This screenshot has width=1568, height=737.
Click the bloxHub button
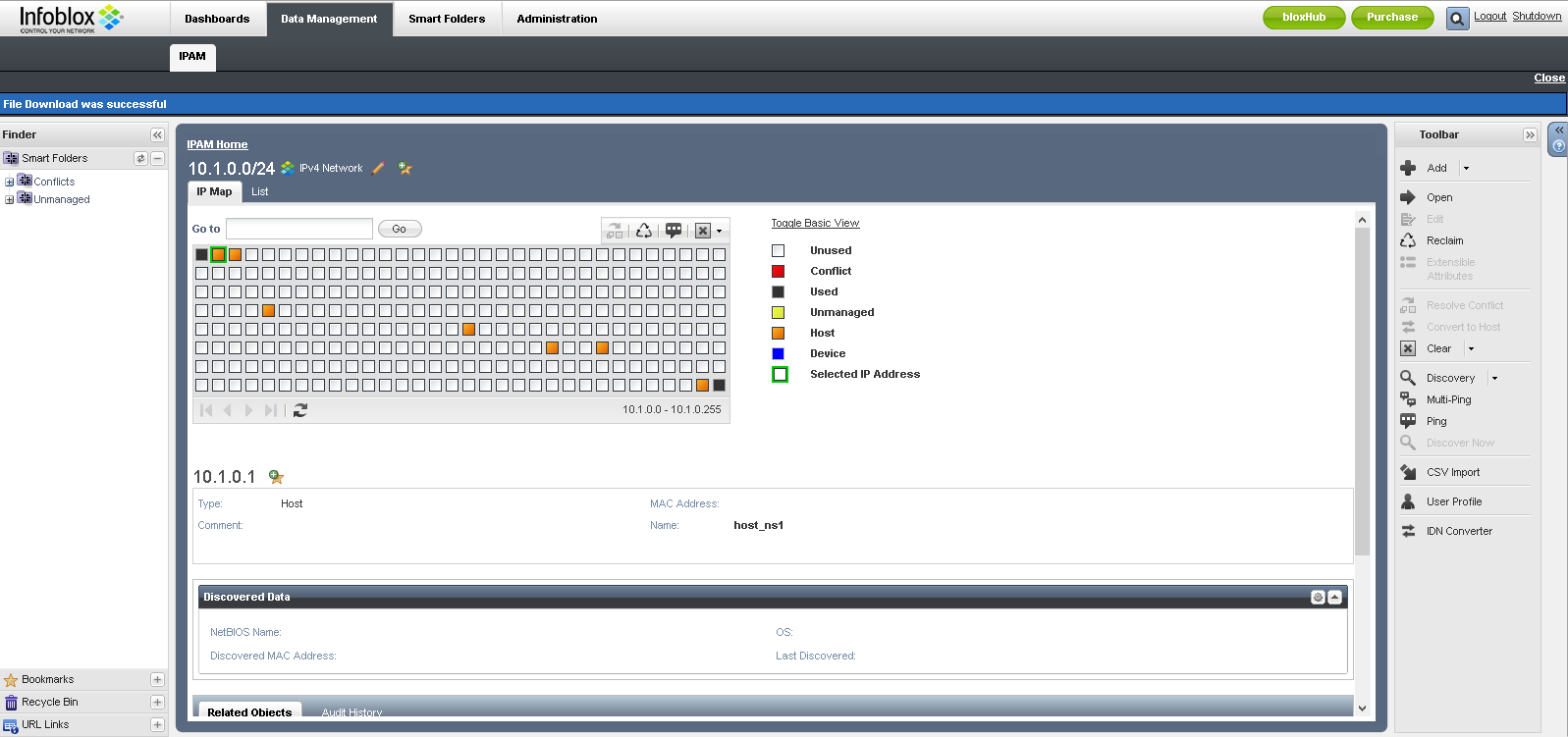[x=1304, y=18]
